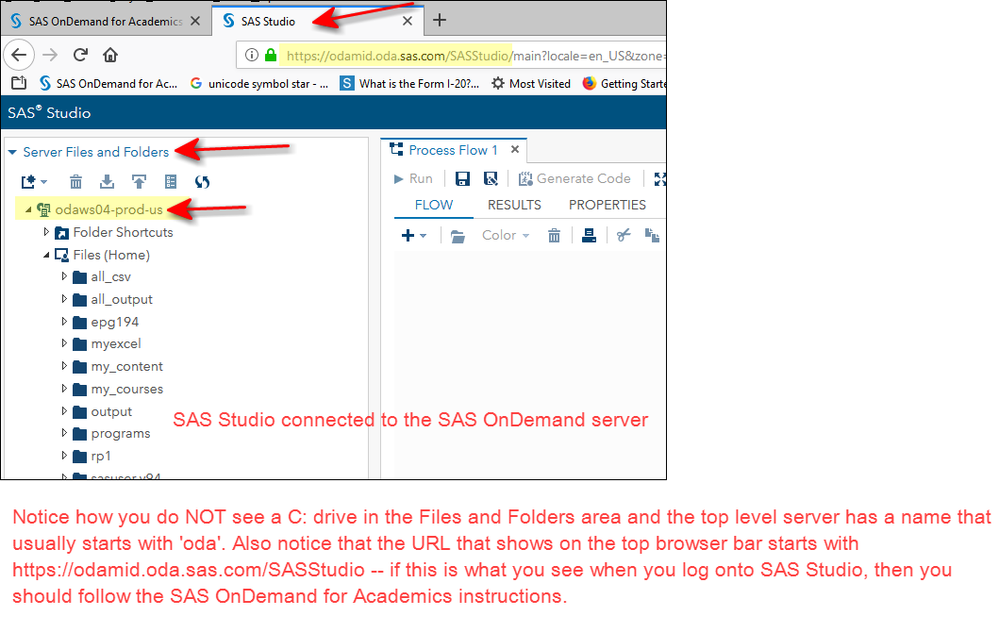Viewport: 999px width, 633px height.
Task: Open the Color dropdown in Flow toolbar
Action: pyautogui.click(x=505, y=236)
